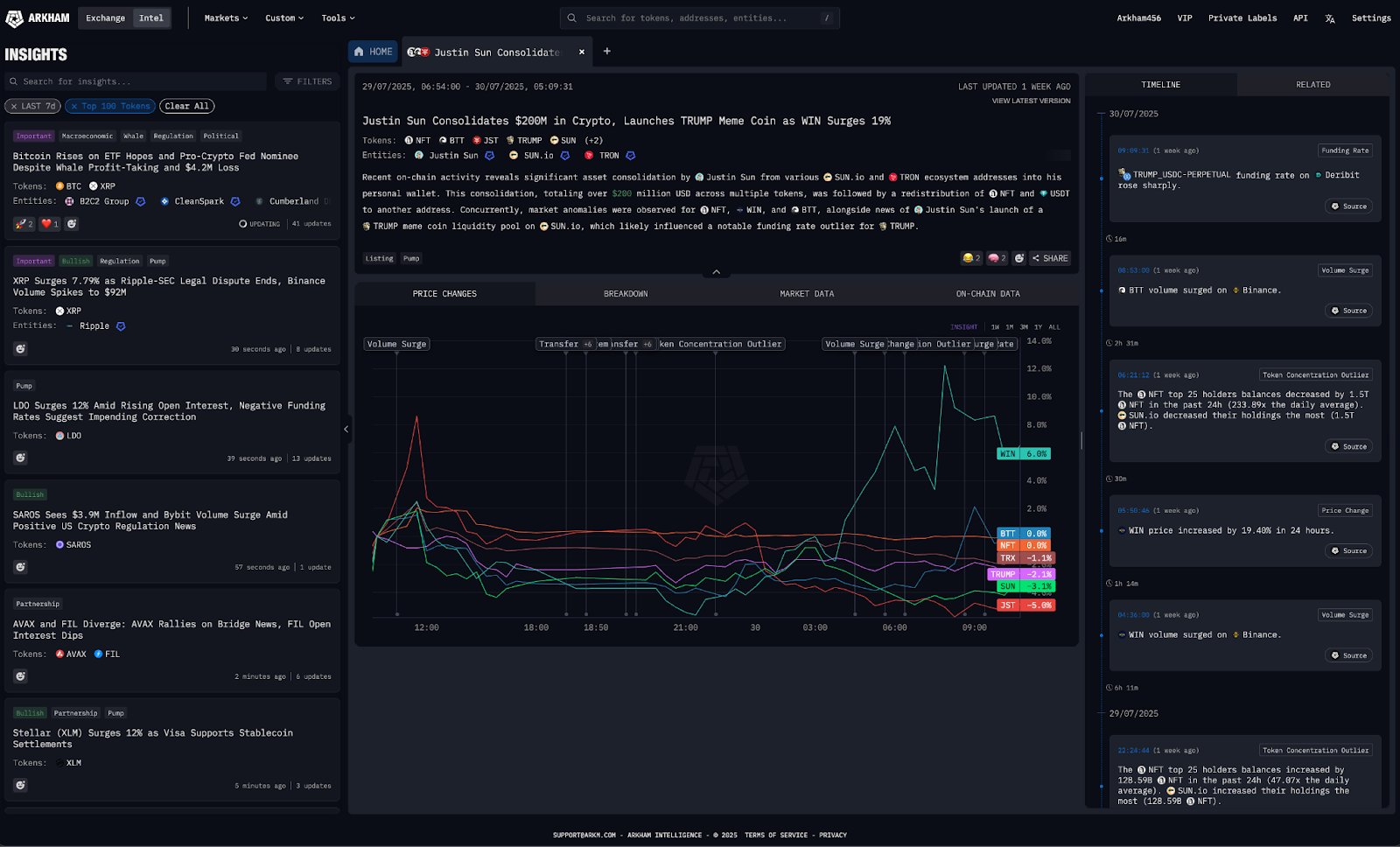Click the JST -5.0% chart legend tag

tap(1025, 605)
